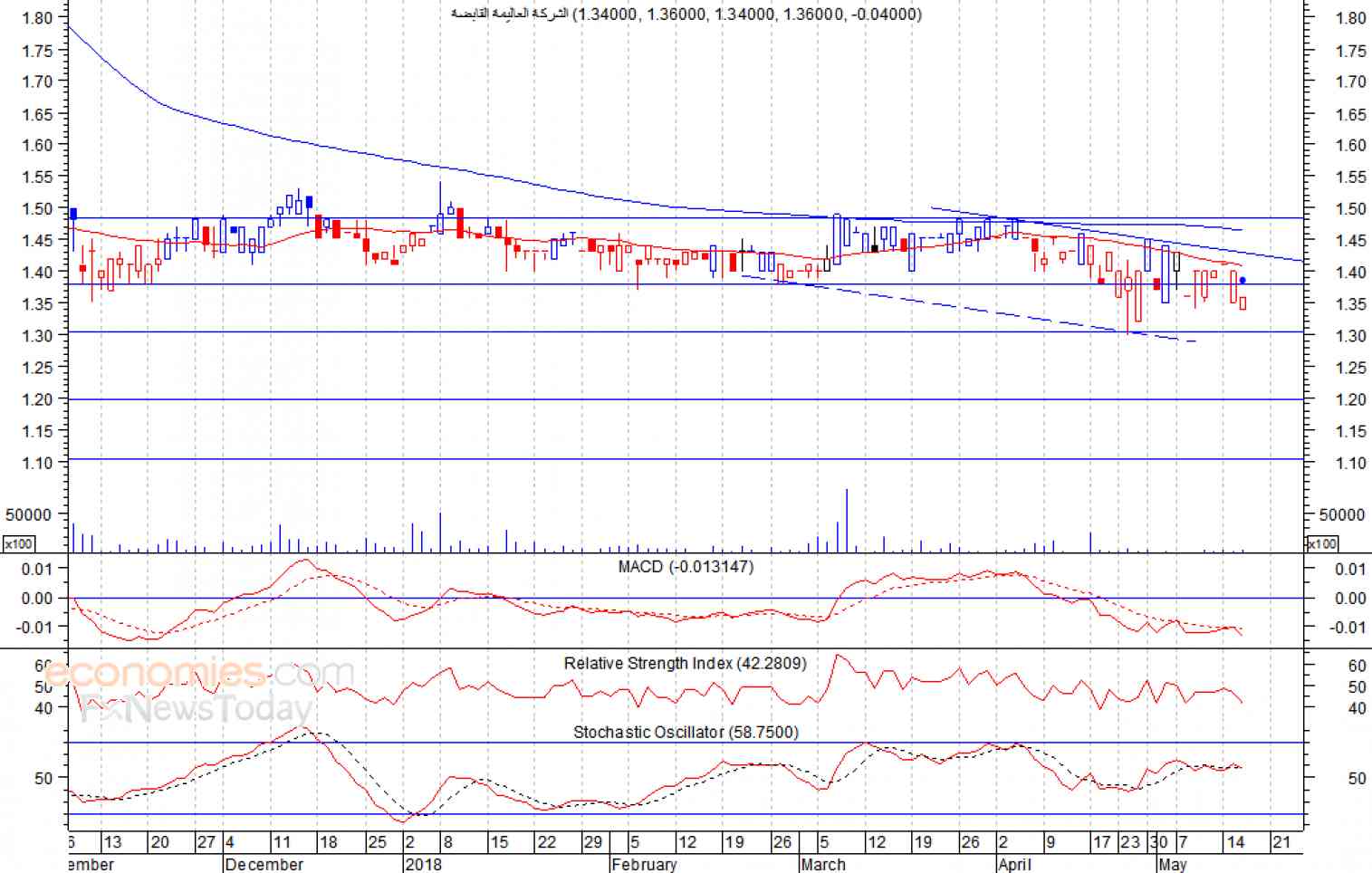The height and width of the screenshot is (873, 1372).
Task: Click date label 8 in January 2018
Action: [446, 842]
